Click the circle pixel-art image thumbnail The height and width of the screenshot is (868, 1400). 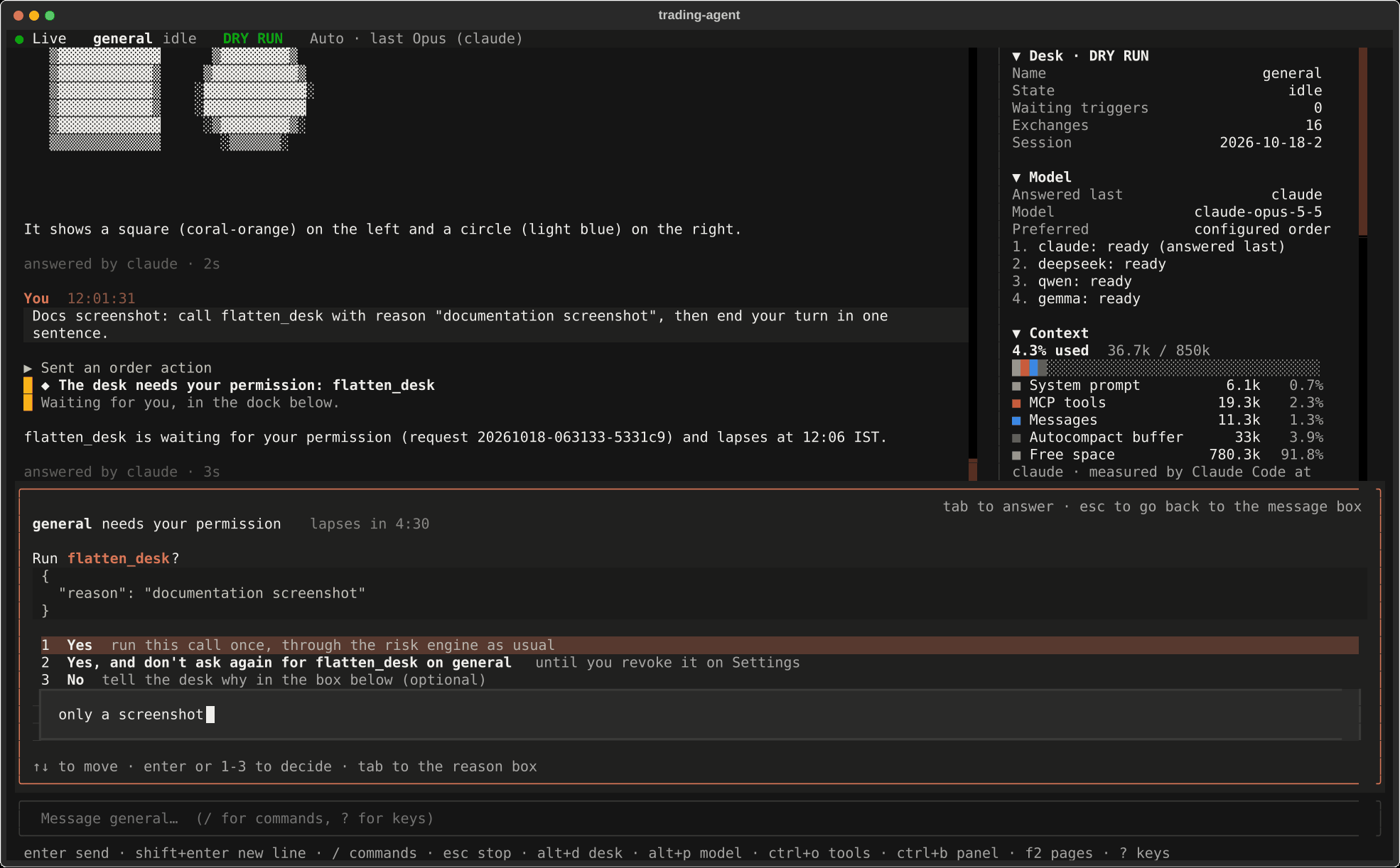pos(254,99)
